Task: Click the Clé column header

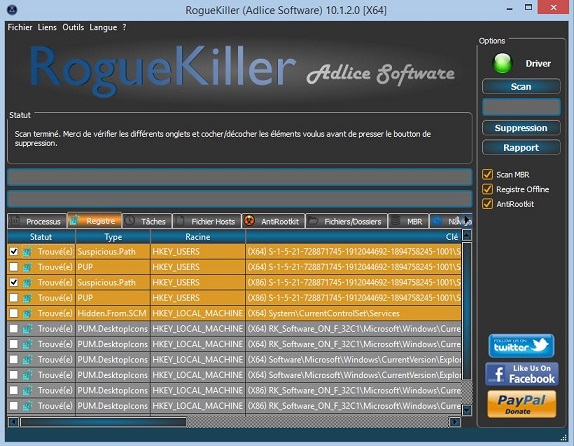Action: (353, 237)
